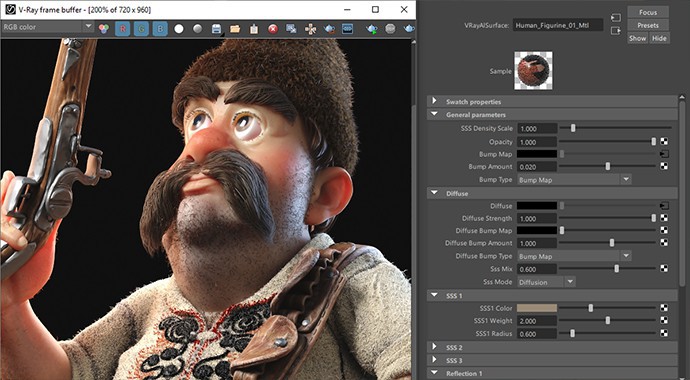Image resolution: width=690 pixels, height=380 pixels.
Task: Enable monochromatic mode gray sphere icon
Action: (x=198, y=29)
